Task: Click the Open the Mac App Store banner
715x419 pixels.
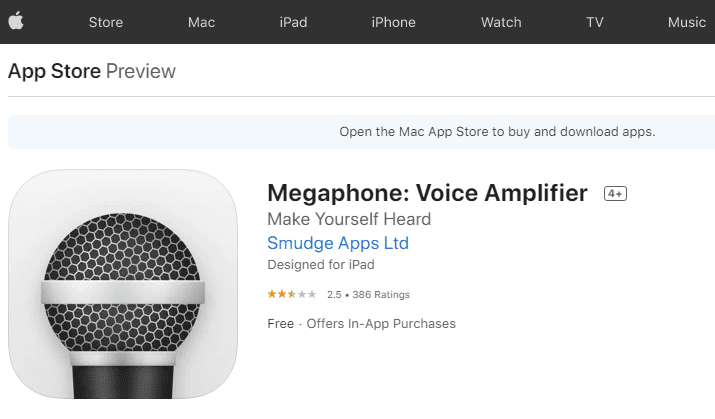Action: click(x=362, y=132)
